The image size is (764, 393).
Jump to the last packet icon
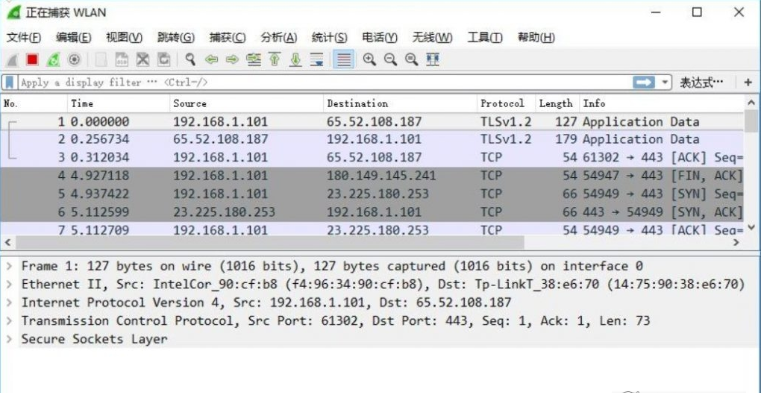point(295,60)
